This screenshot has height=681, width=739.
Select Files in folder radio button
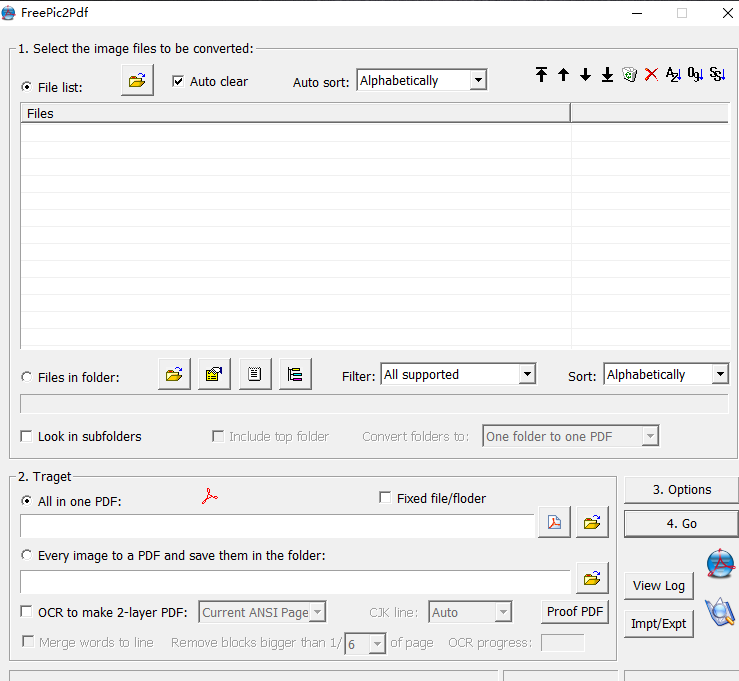[x=27, y=377]
